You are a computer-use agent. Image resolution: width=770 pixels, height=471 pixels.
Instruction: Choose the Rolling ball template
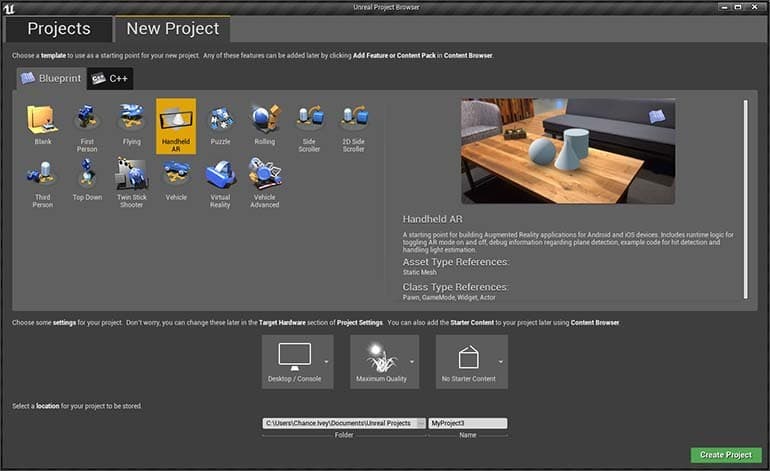click(x=264, y=125)
